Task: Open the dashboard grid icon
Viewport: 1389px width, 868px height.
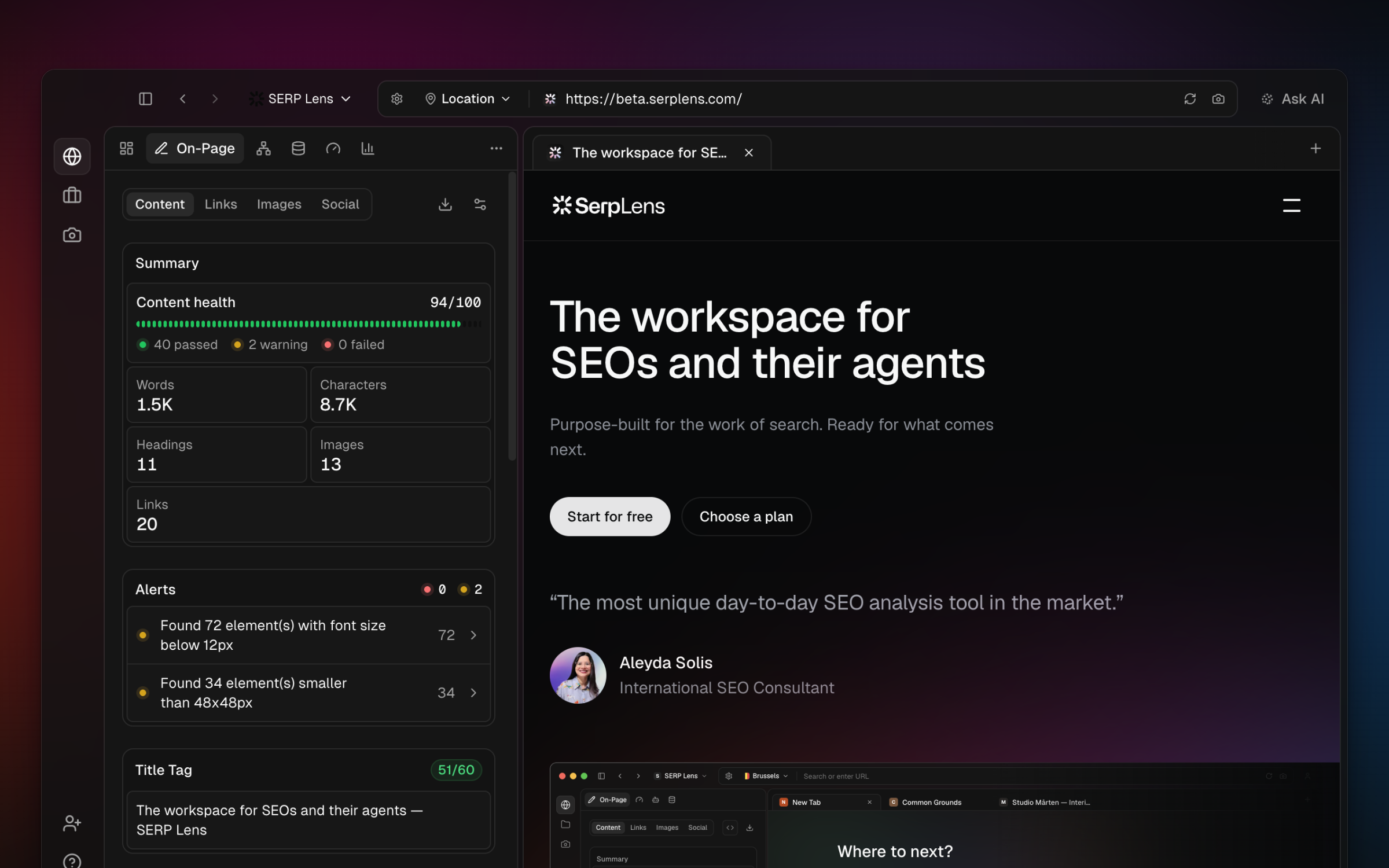Action: click(x=126, y=149)
